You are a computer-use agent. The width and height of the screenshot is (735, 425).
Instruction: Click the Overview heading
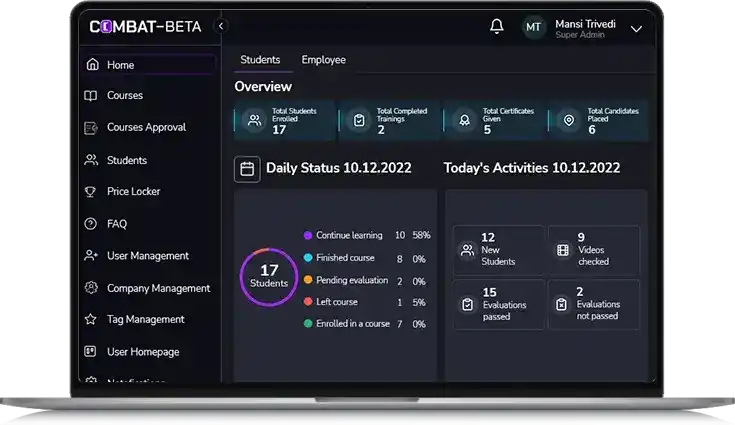click(263, 87)
